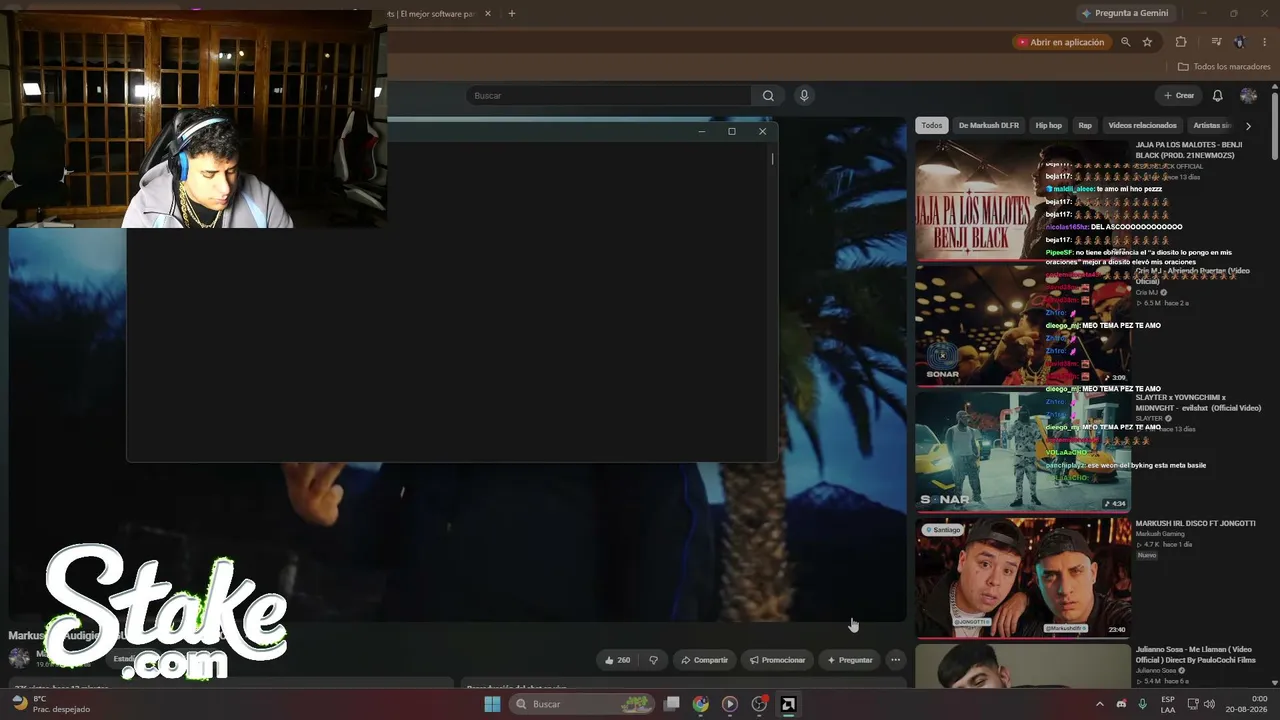
Task: Click 'Abrir en aplicación' in address bar
Action: (x=1061, y=42)
